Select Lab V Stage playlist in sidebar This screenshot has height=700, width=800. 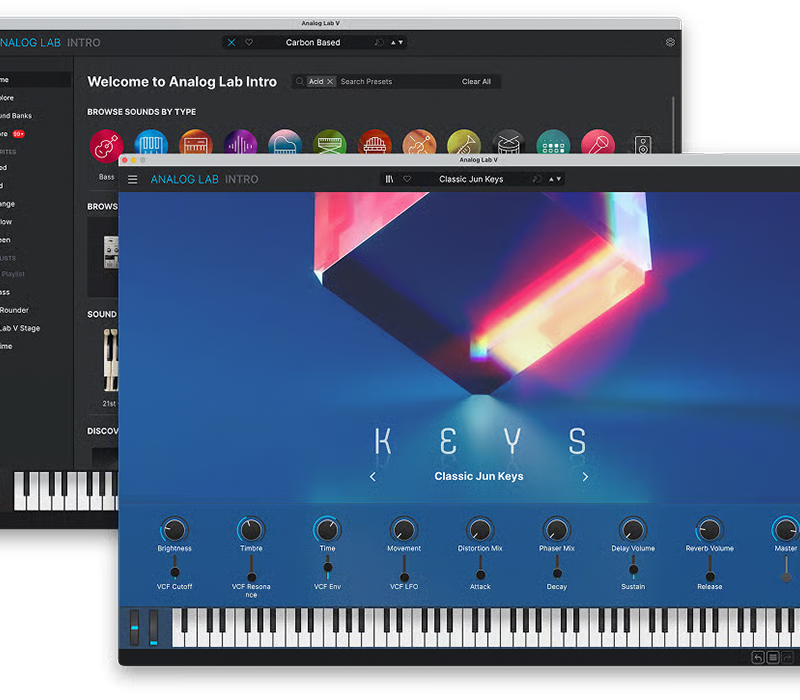[20, 328]
